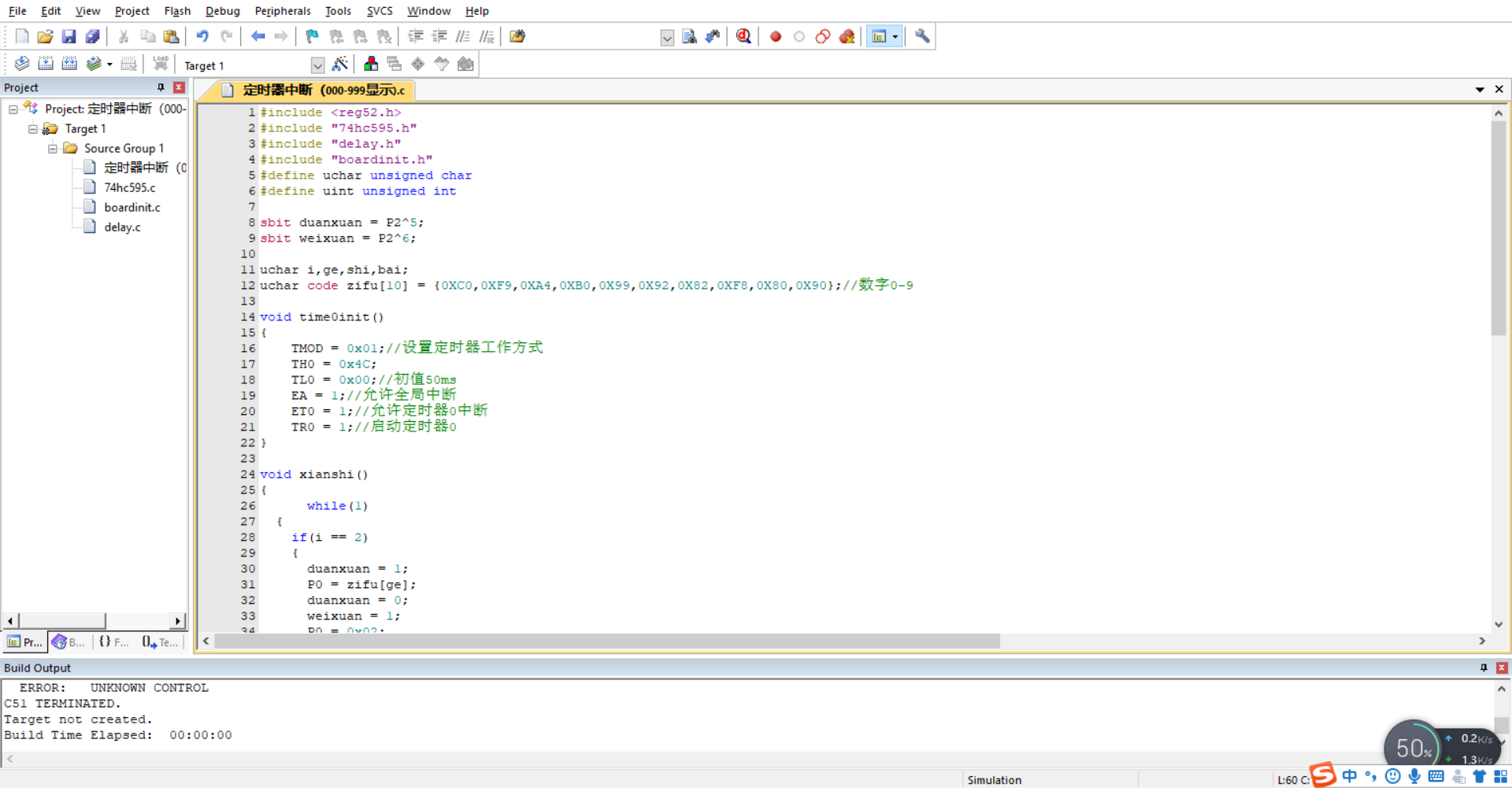The width and height of the screenshot is (1512, 788).
Task: Toggle Sogou punctuation mode
Action: (x=1371, y=776)
